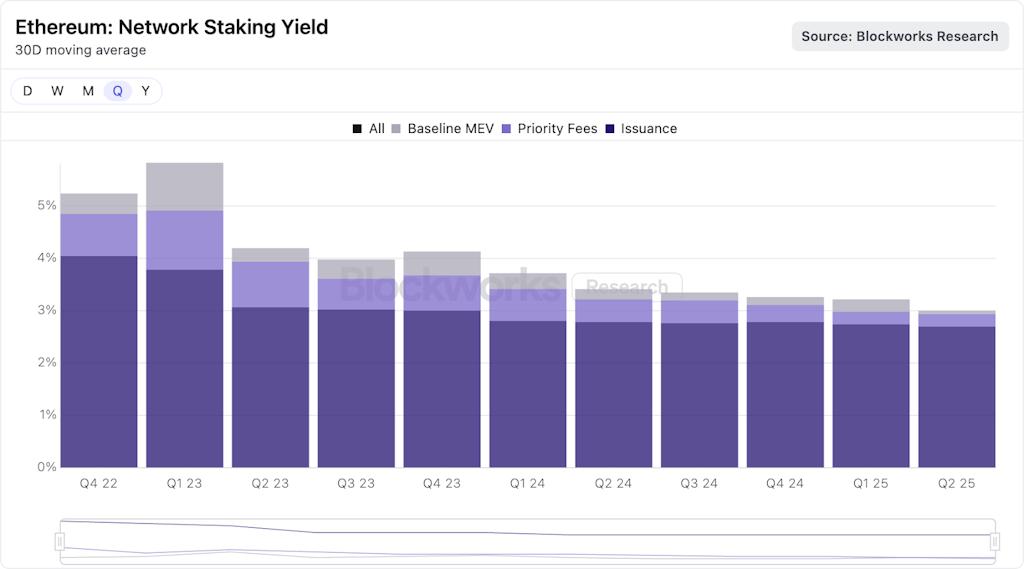Click the left range slider handle
This screenshot has height=569, width=1024.
(60, 541)
